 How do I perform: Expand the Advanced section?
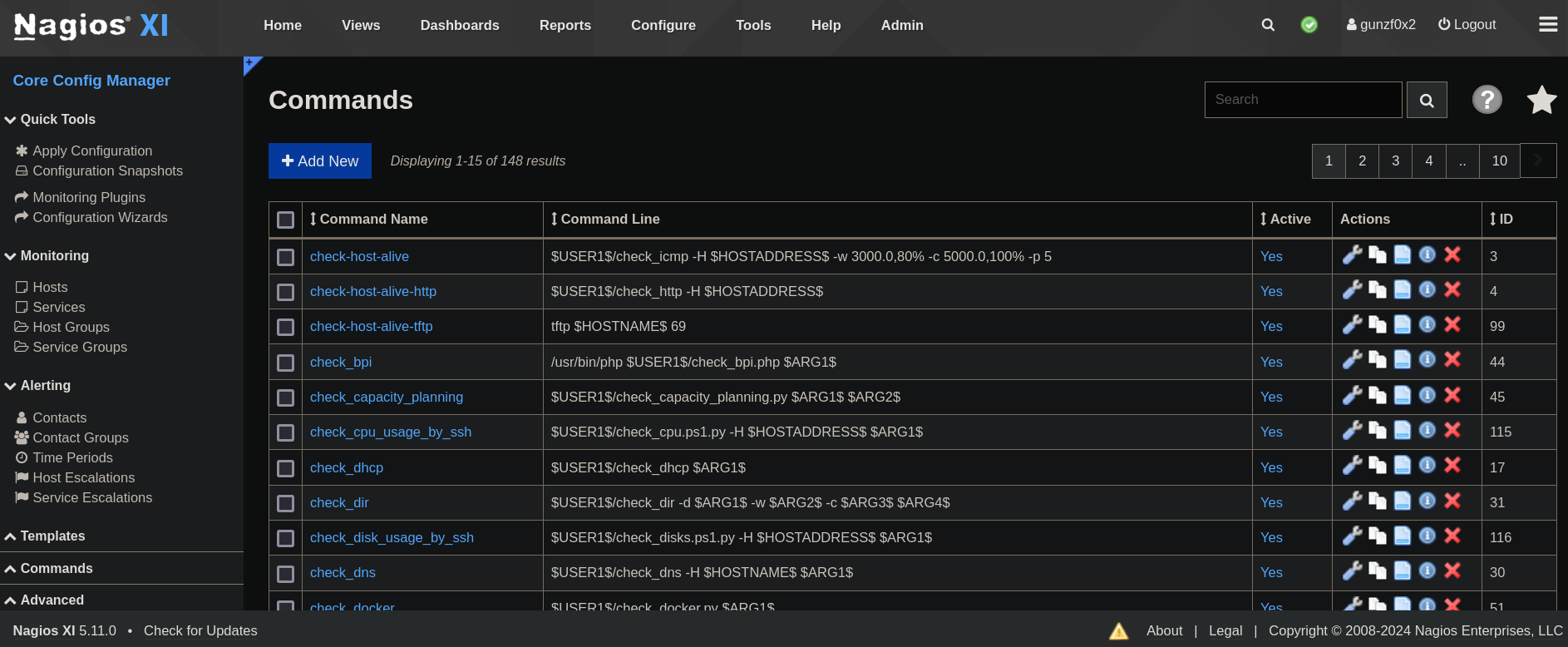click(x=44, y=600)
